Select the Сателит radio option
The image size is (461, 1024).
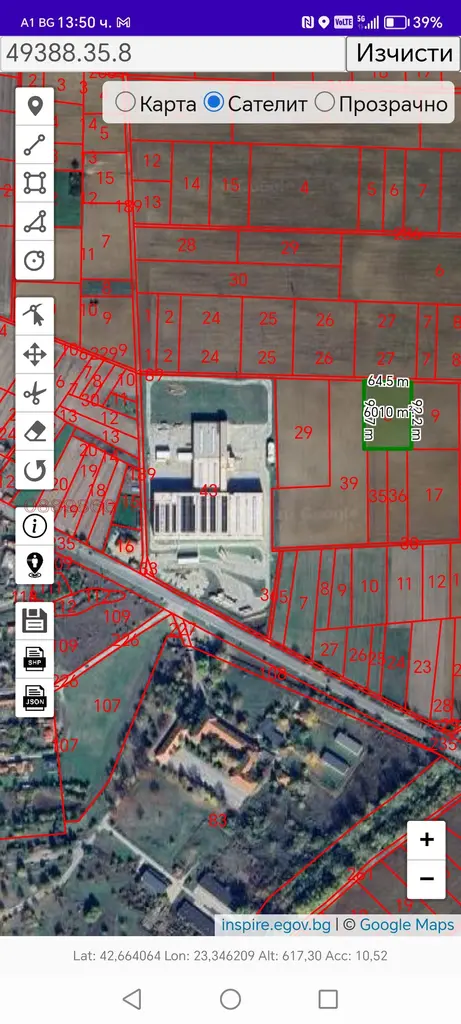pos(255,103)
